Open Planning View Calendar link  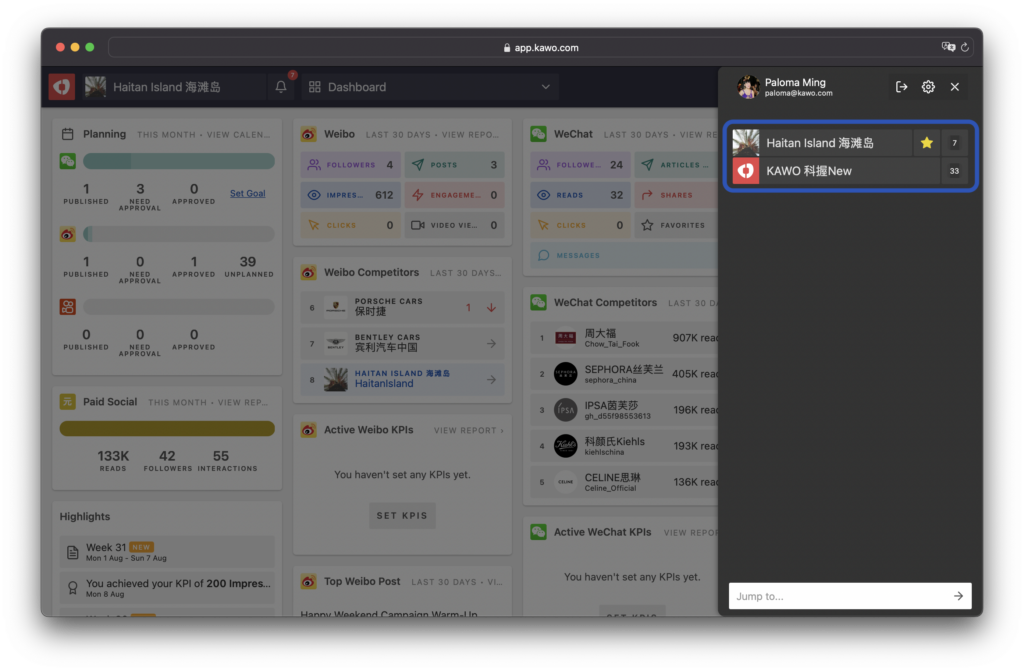tap(238, 135)
